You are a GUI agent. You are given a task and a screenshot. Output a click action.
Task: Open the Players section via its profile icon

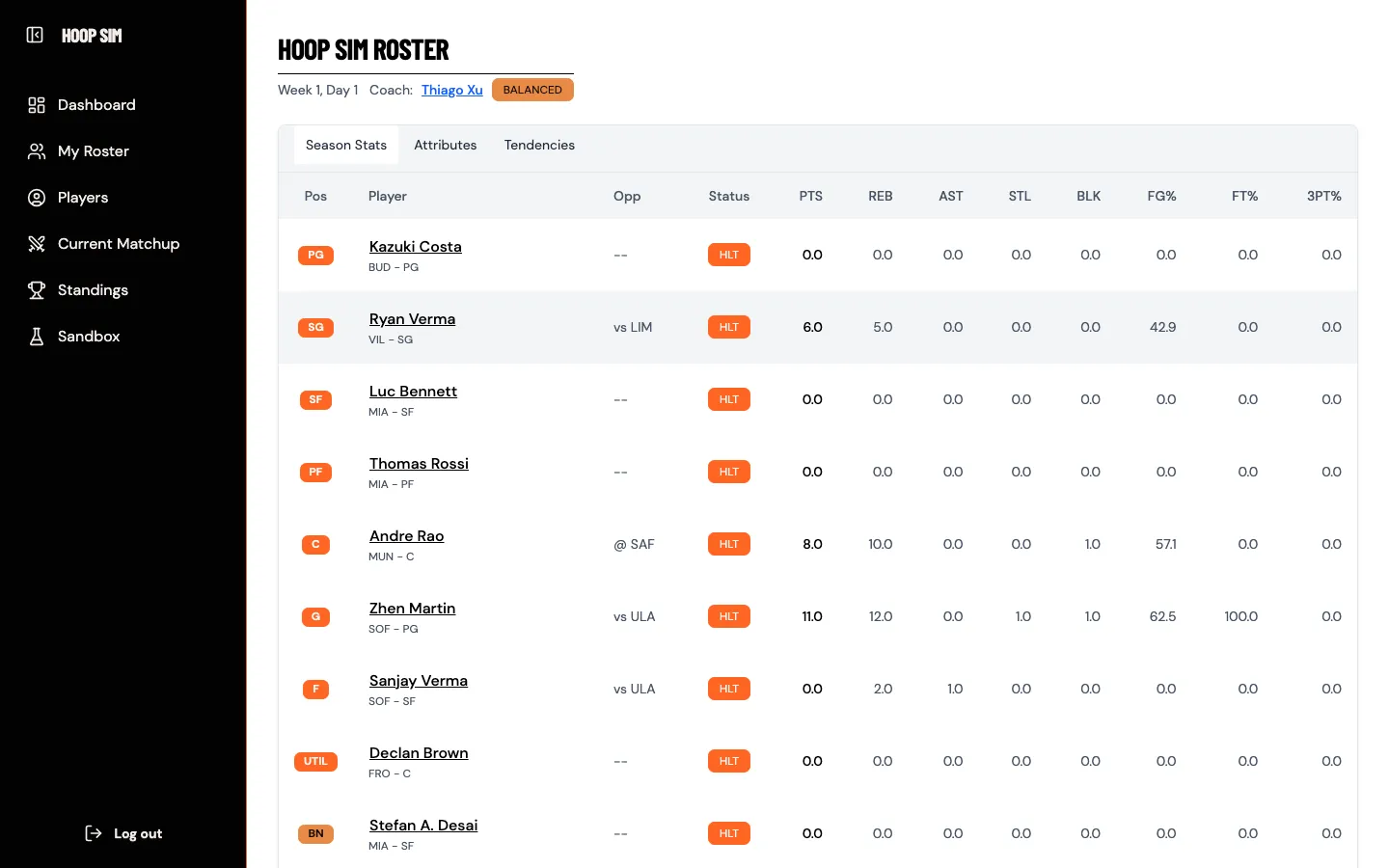coord(37,198)
